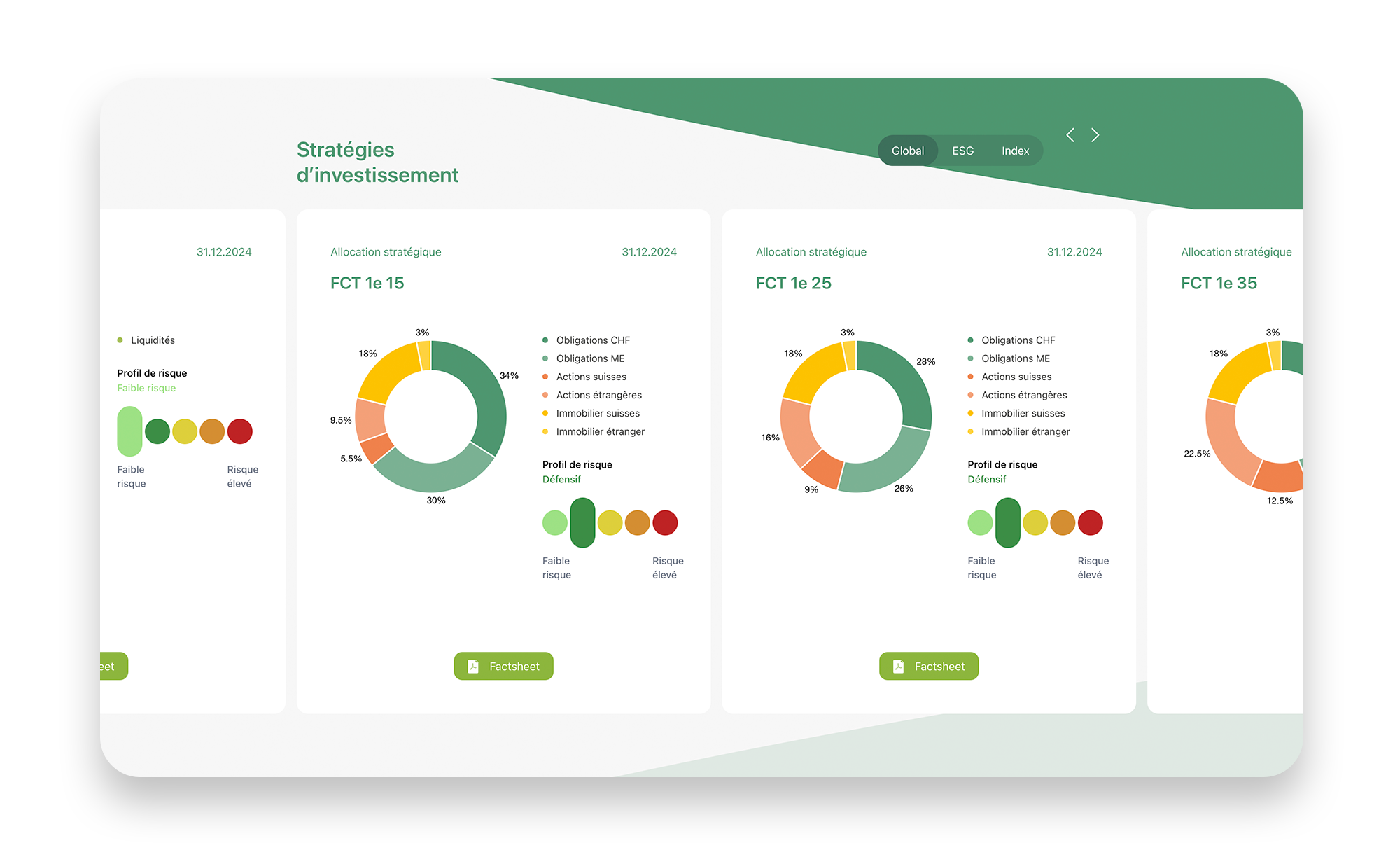Click Immobilier suisses legend in FCT 1e 25
The image size is (1400, 857).
pos(1016,413)
